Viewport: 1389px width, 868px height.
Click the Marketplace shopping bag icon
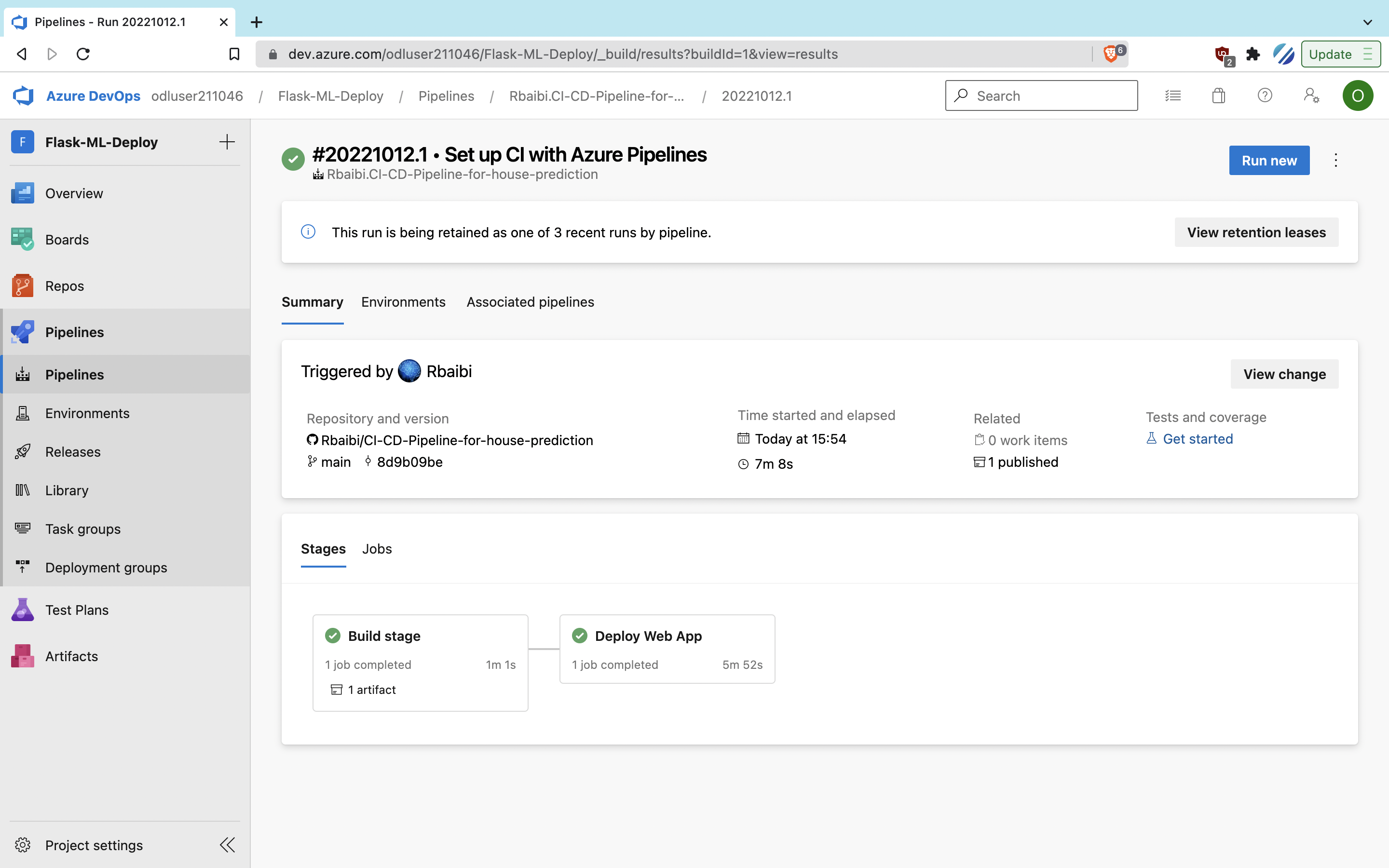[x=1219, y=96]
